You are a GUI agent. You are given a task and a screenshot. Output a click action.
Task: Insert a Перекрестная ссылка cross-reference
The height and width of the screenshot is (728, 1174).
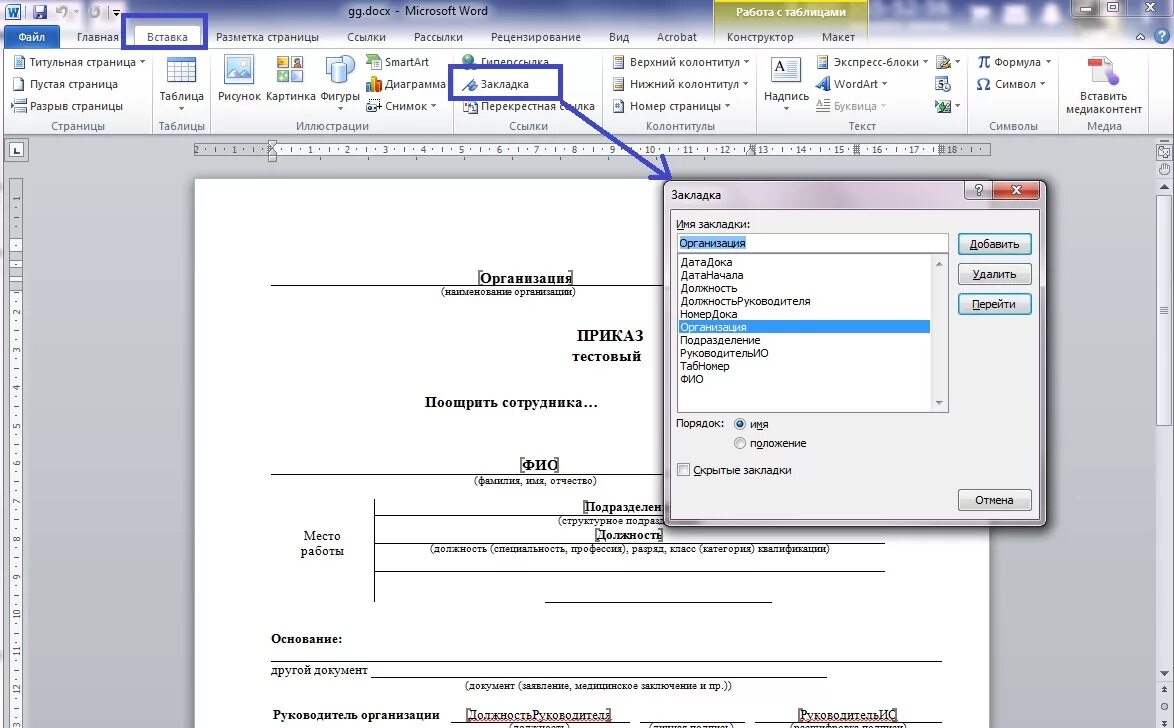coord(529,106)
